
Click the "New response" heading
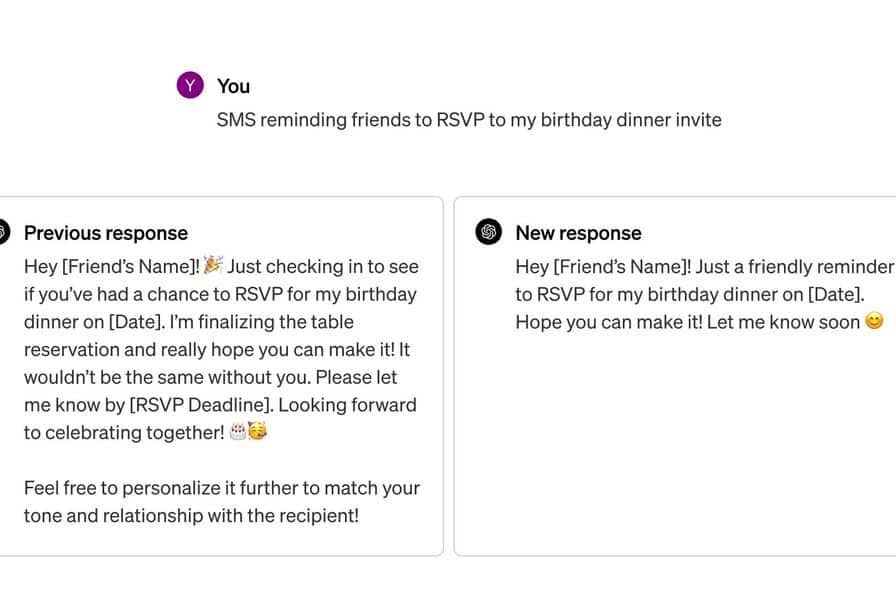click(578, 233)
